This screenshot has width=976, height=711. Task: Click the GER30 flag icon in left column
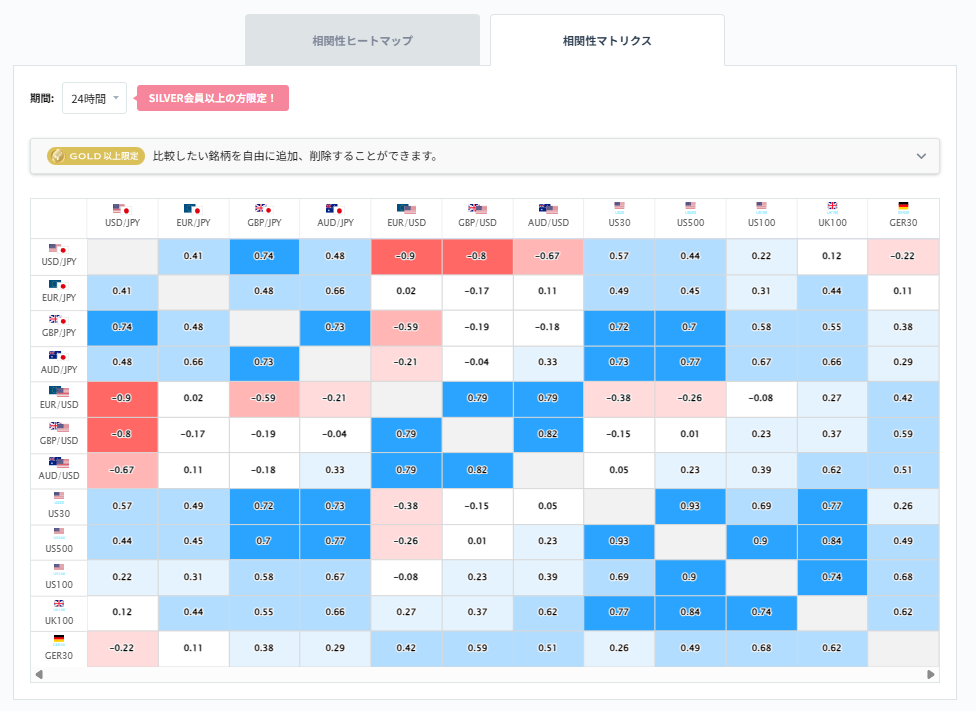[x=59, y=641]
